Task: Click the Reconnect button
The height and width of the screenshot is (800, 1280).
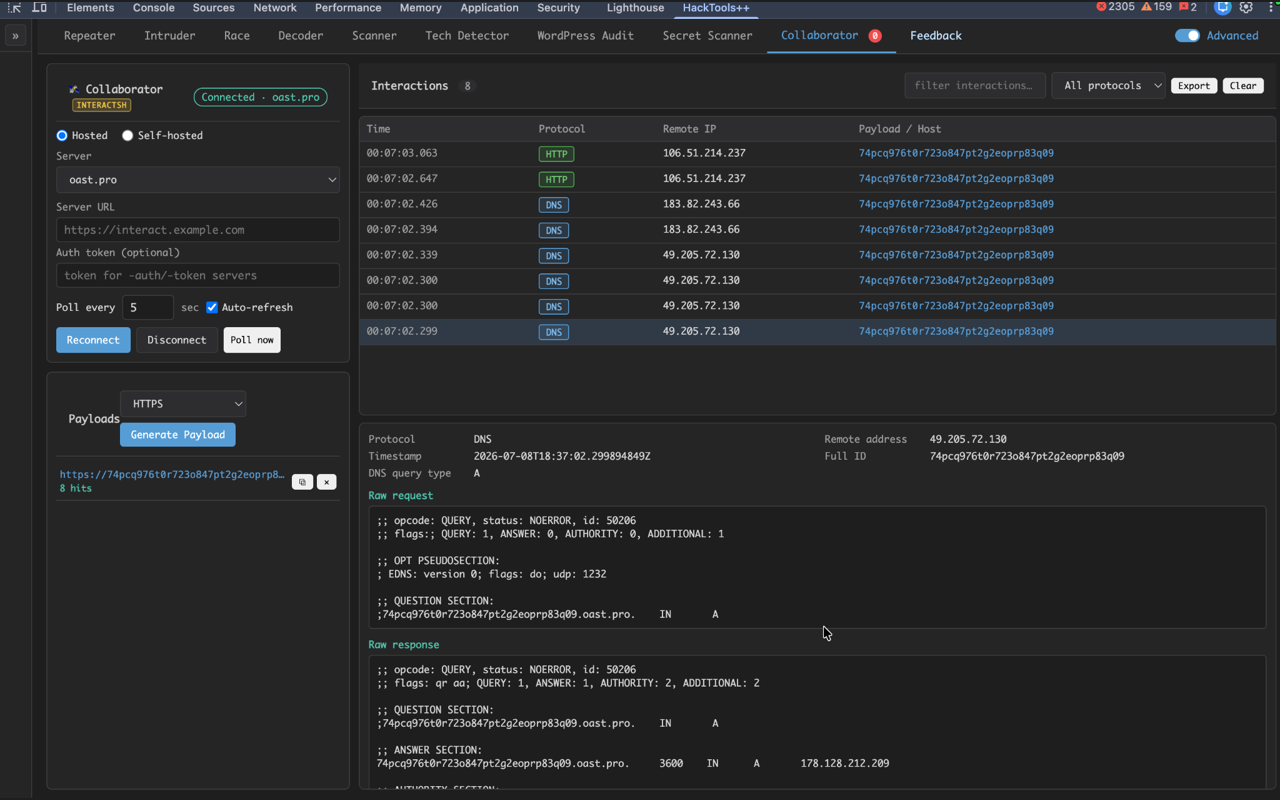Action: point(93,340)
